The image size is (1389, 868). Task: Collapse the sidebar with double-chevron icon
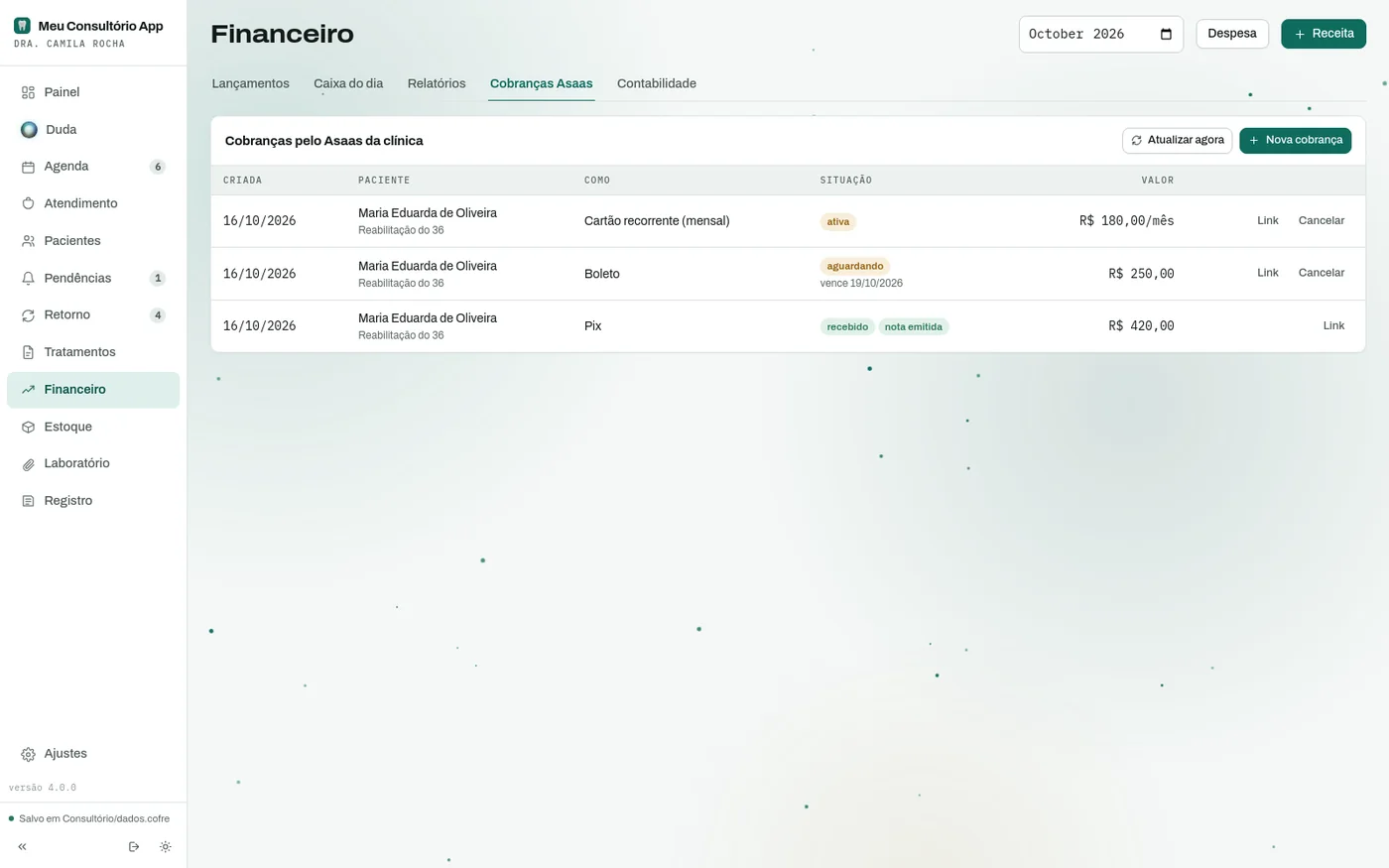coord(22,847)
